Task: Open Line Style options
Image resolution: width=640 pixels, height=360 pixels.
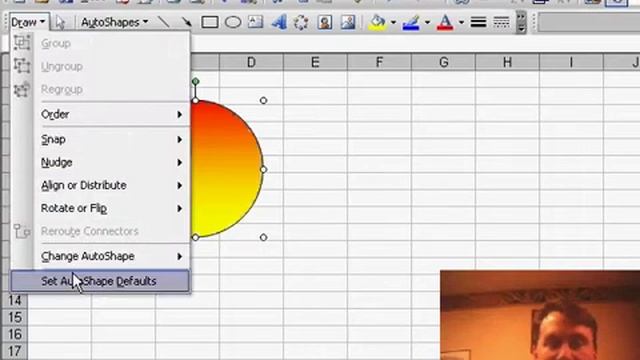Action: (x=478, y=22)
